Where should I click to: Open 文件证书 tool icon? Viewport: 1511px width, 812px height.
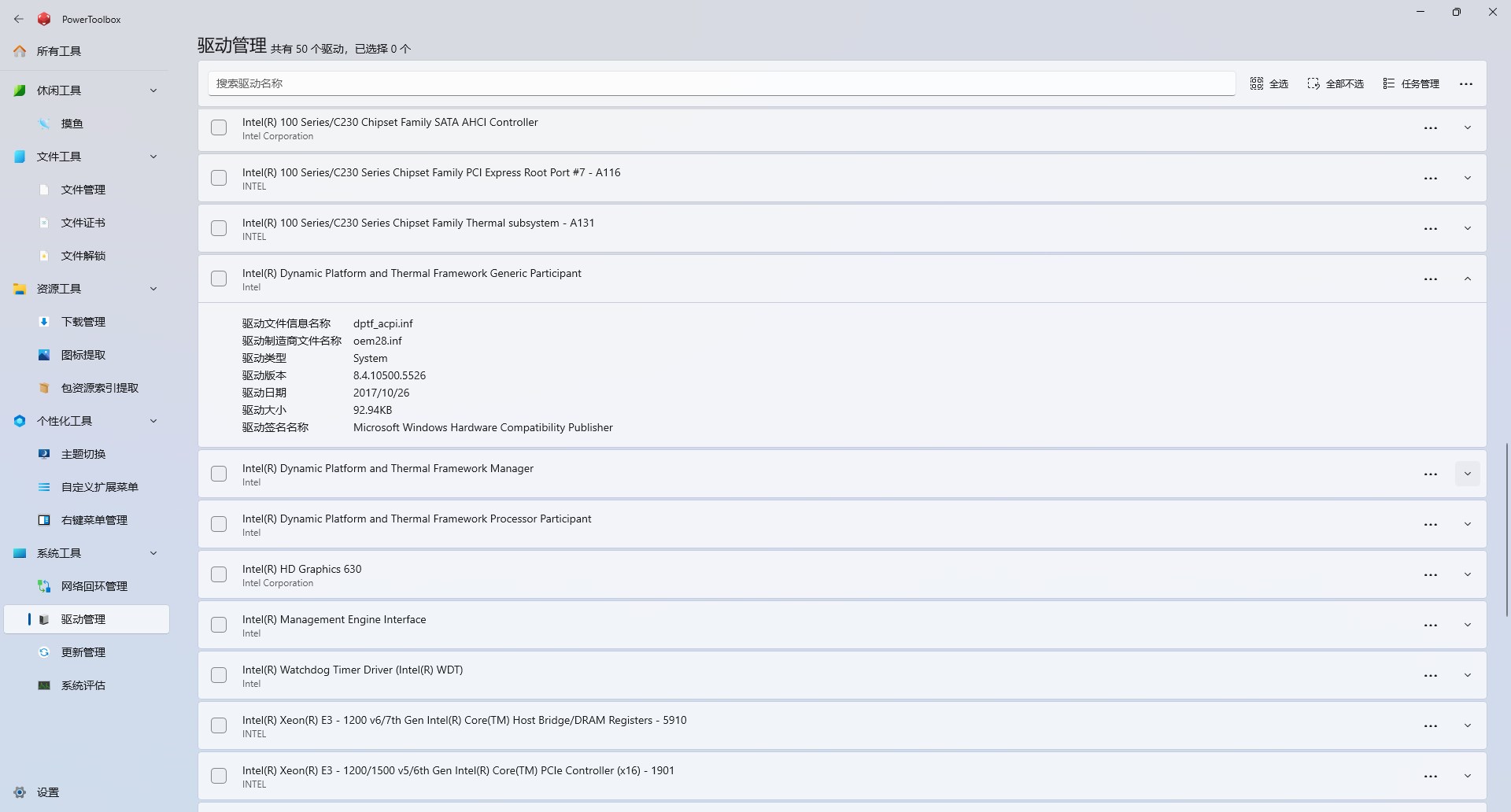(x=44, y=223)
